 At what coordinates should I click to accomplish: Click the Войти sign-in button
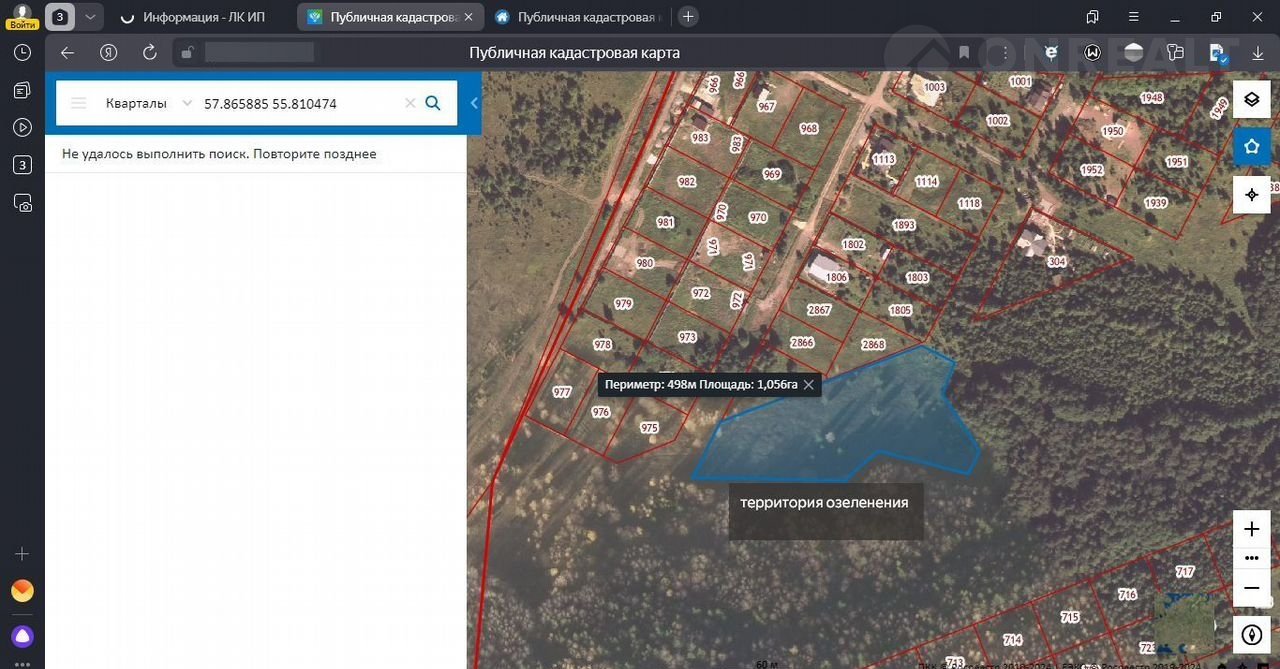coord(21,17)
